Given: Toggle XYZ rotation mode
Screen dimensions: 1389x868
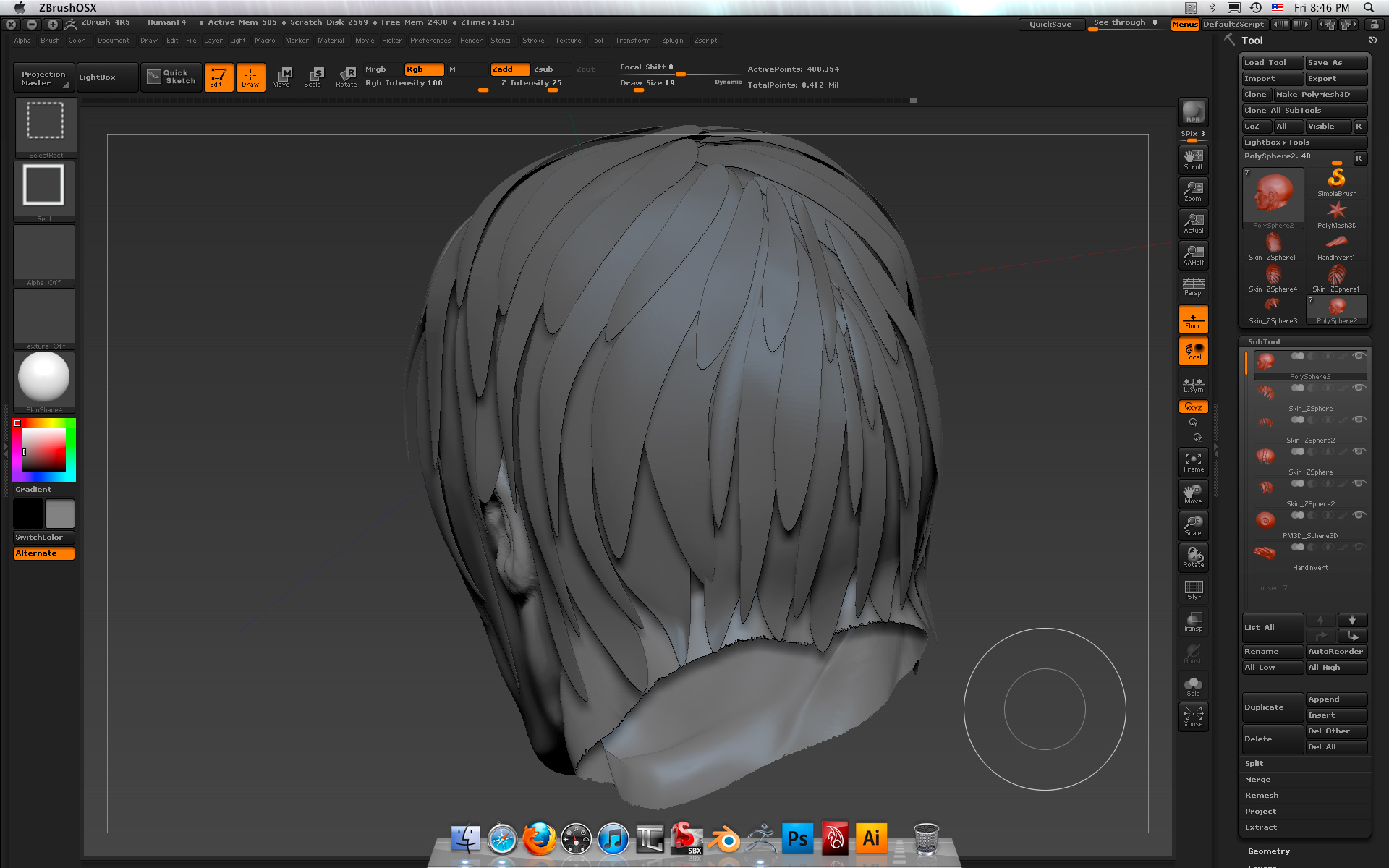Looking at the screenshot, I should (x=1193, y=407).
